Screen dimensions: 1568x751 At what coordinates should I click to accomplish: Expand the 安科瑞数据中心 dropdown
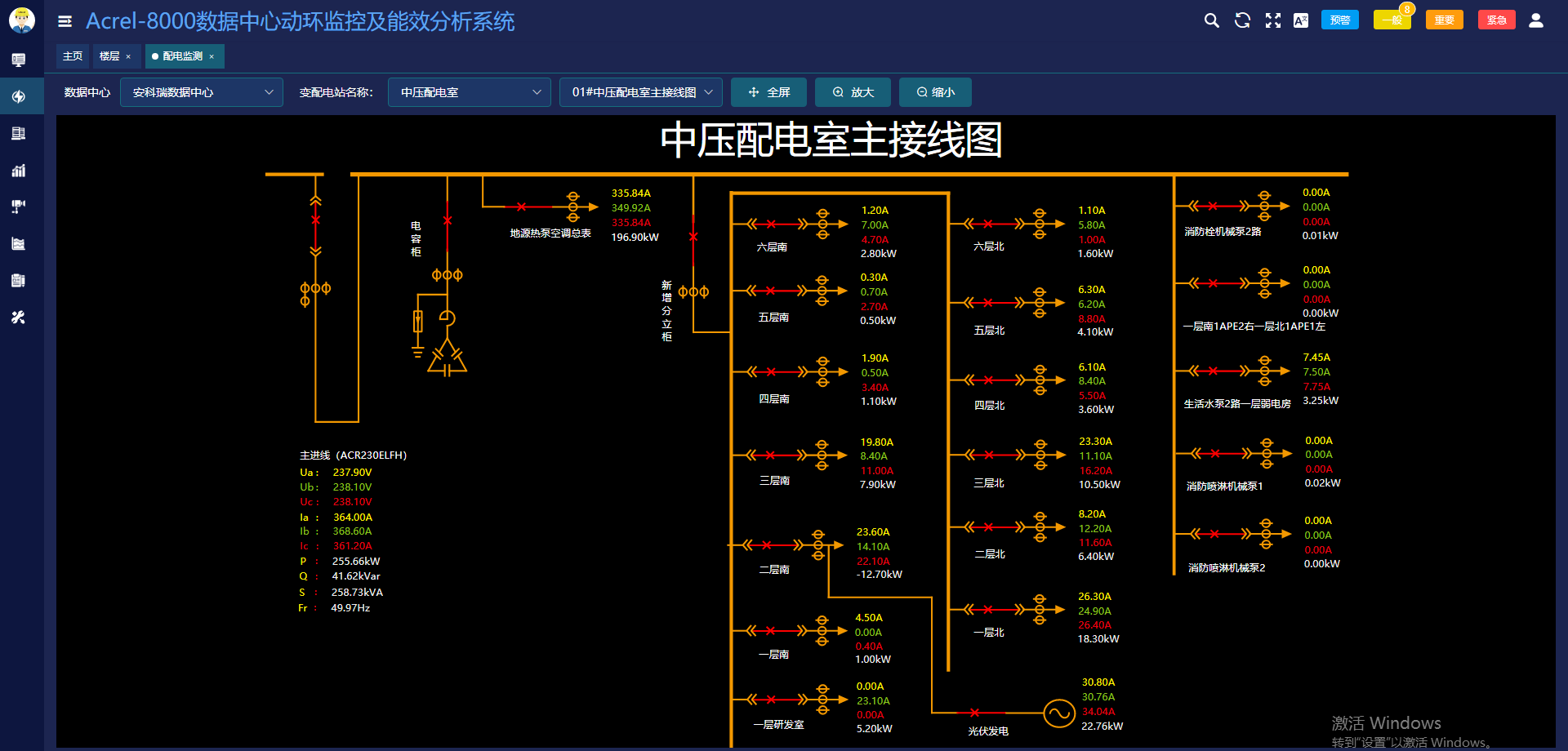(x=202, y=92)
